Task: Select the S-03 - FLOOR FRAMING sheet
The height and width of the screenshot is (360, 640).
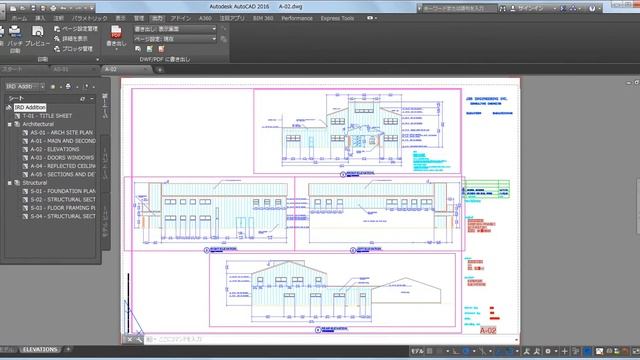Action: pos(63,208)
